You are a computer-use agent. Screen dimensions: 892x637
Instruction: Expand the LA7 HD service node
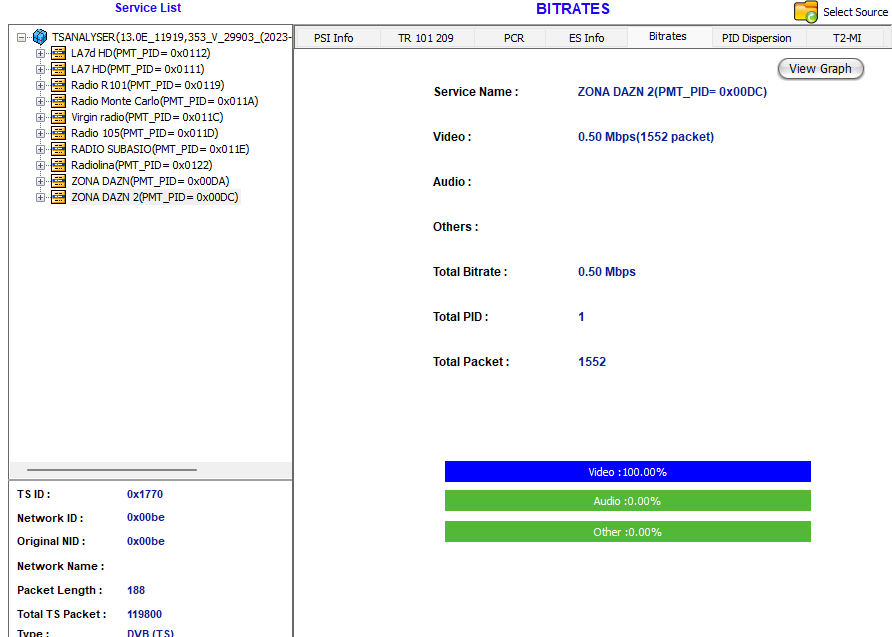pos(40,69)
